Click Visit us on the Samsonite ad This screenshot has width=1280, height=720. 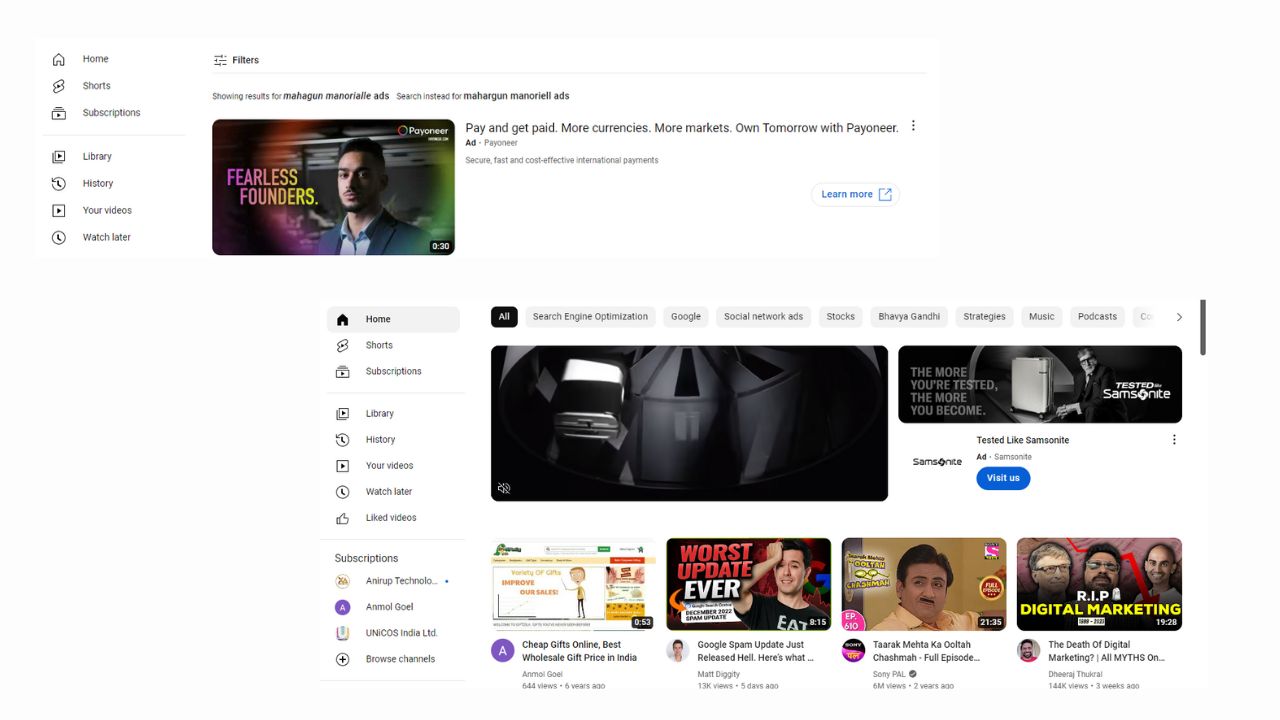pos(1003,478)
